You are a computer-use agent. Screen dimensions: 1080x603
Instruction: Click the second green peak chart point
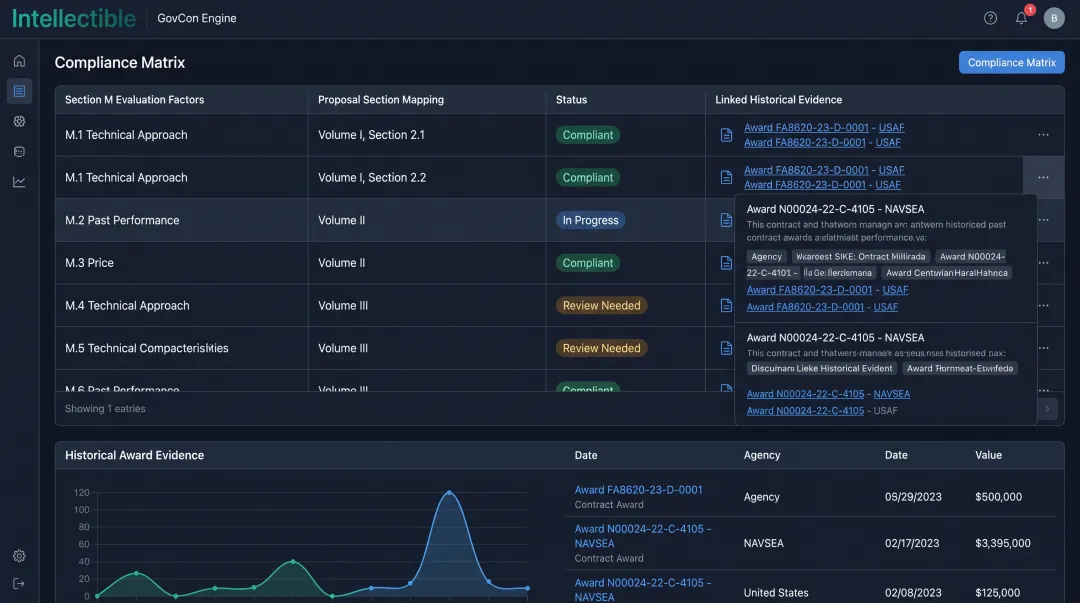pyautogui.click(x=293, y=562)
